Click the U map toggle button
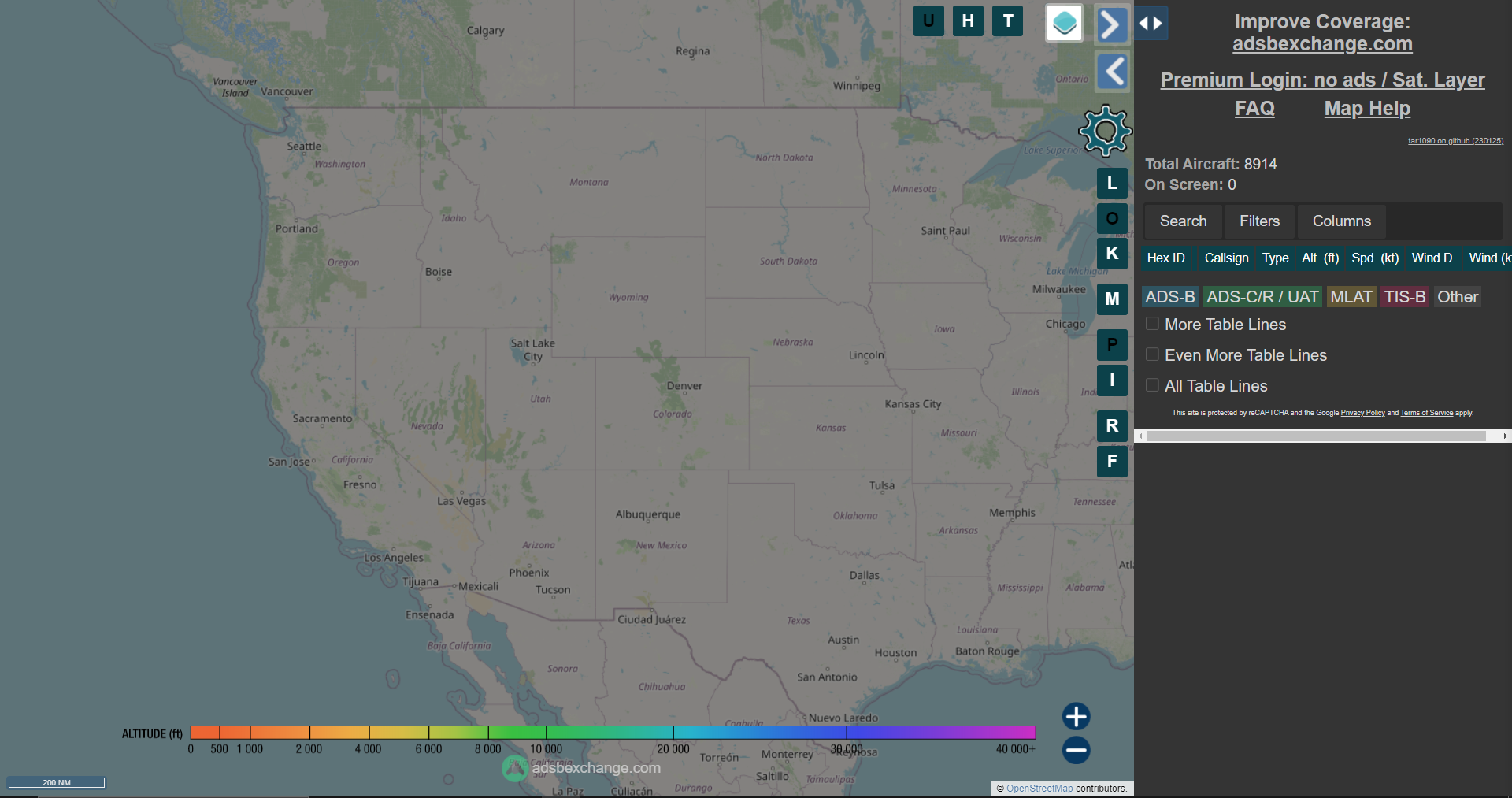Image resolution: width=1512 pixels, height=798 pixels. click(928, 21)
